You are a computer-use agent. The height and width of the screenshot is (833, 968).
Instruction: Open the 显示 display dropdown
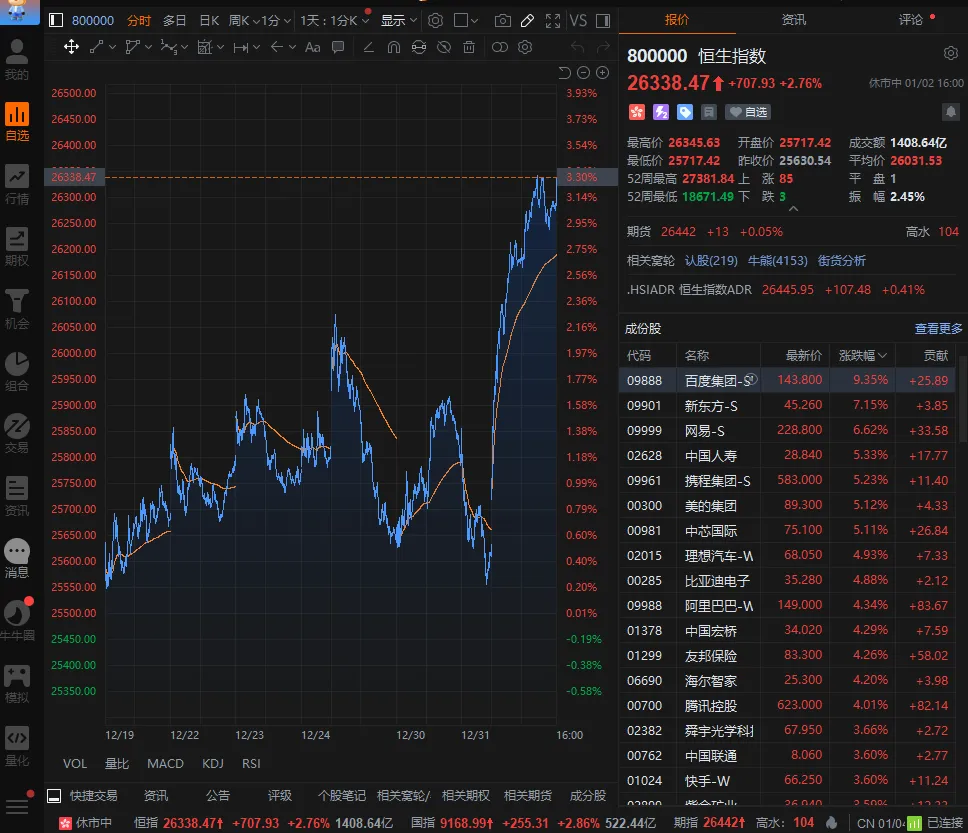[x=398, y=20]
